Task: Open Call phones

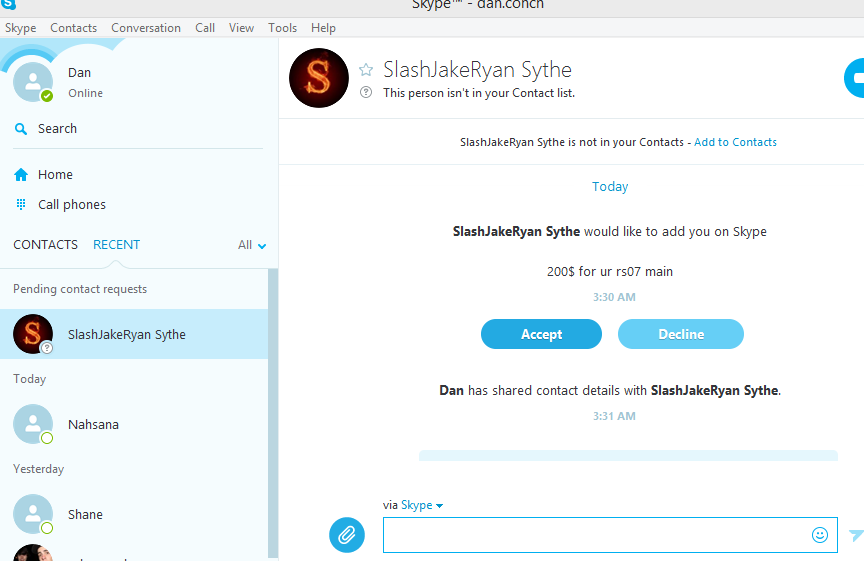Action: [72, 204]
